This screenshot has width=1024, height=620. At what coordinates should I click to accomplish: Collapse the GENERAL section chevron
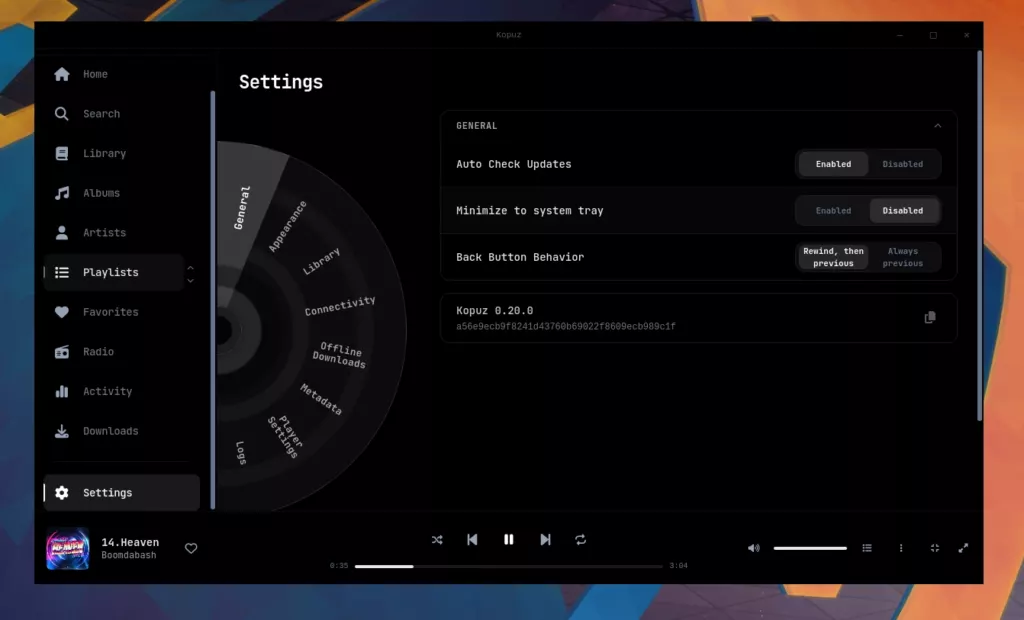click(x=938, y=125)
